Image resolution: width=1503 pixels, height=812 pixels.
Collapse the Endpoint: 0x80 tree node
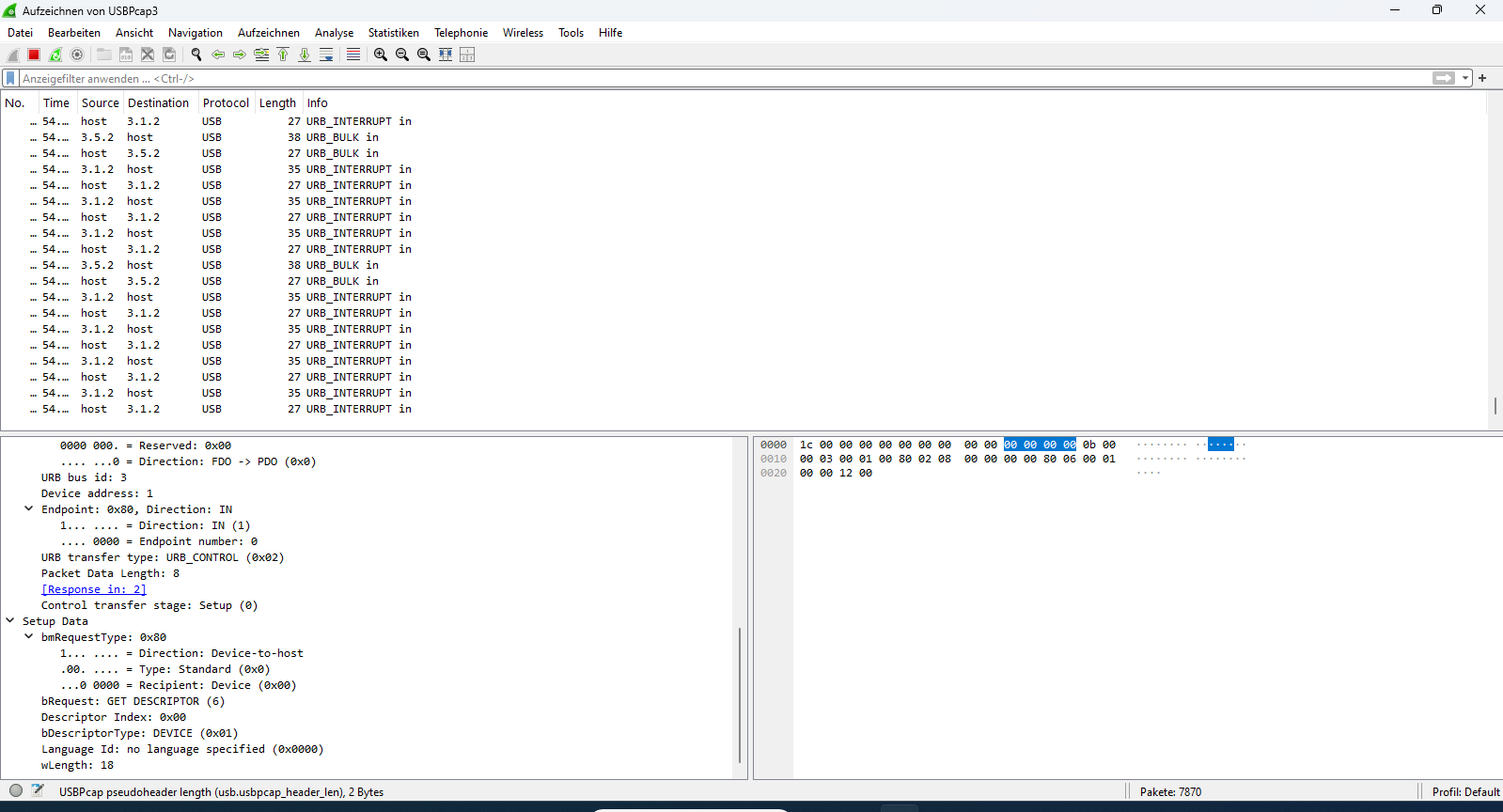pyautogui.click(x=29, y=509)
